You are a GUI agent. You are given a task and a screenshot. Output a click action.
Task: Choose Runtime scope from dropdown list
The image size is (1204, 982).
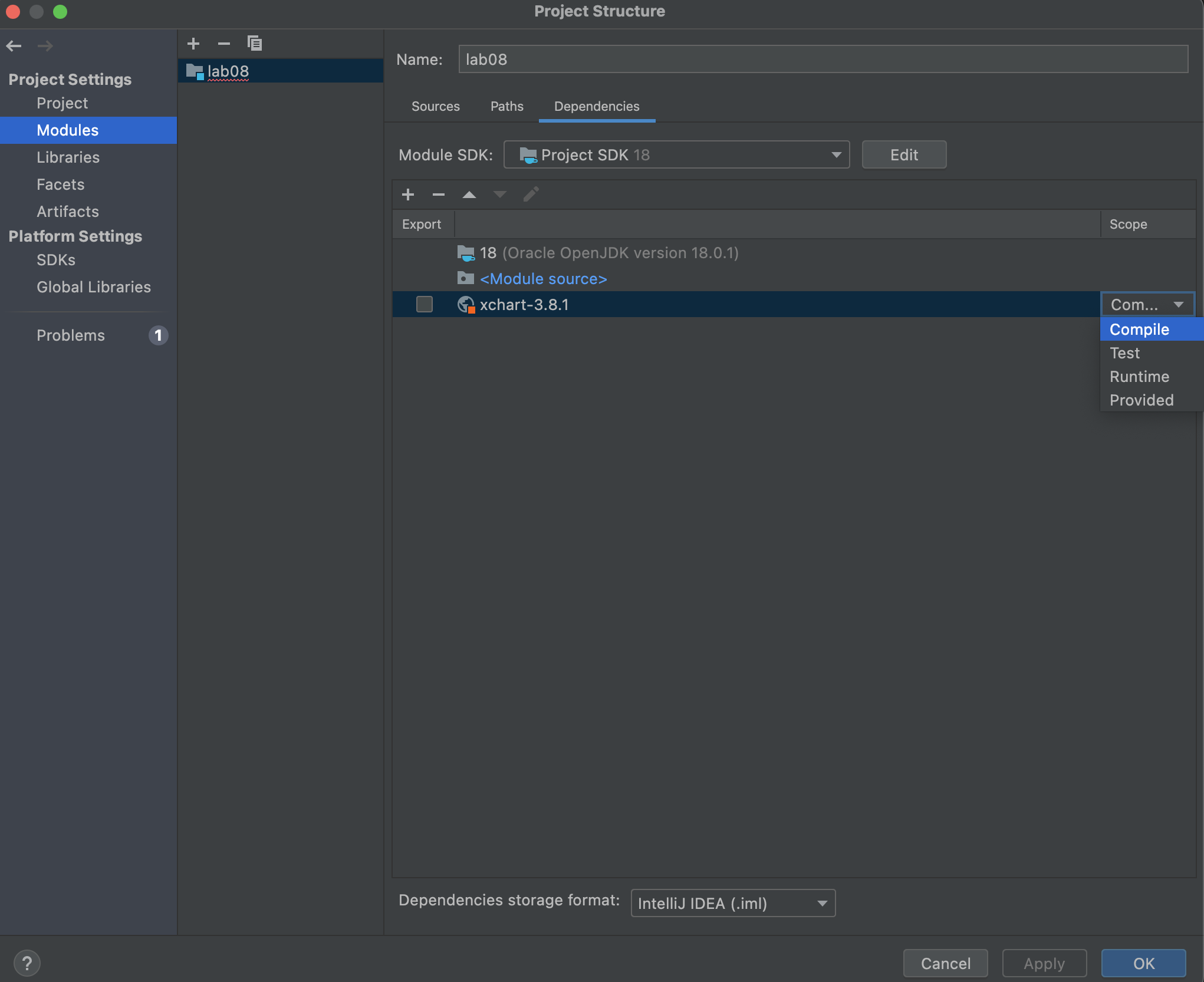tap(1139, 377)
